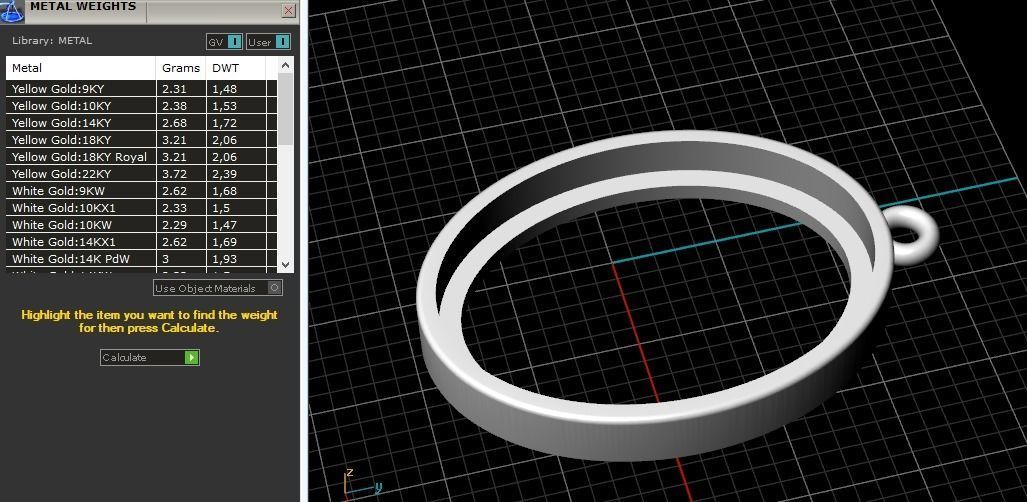Sort by the DWT column header
The height and width of the screenshot is (502, 1027).
[x=235, y=68]
